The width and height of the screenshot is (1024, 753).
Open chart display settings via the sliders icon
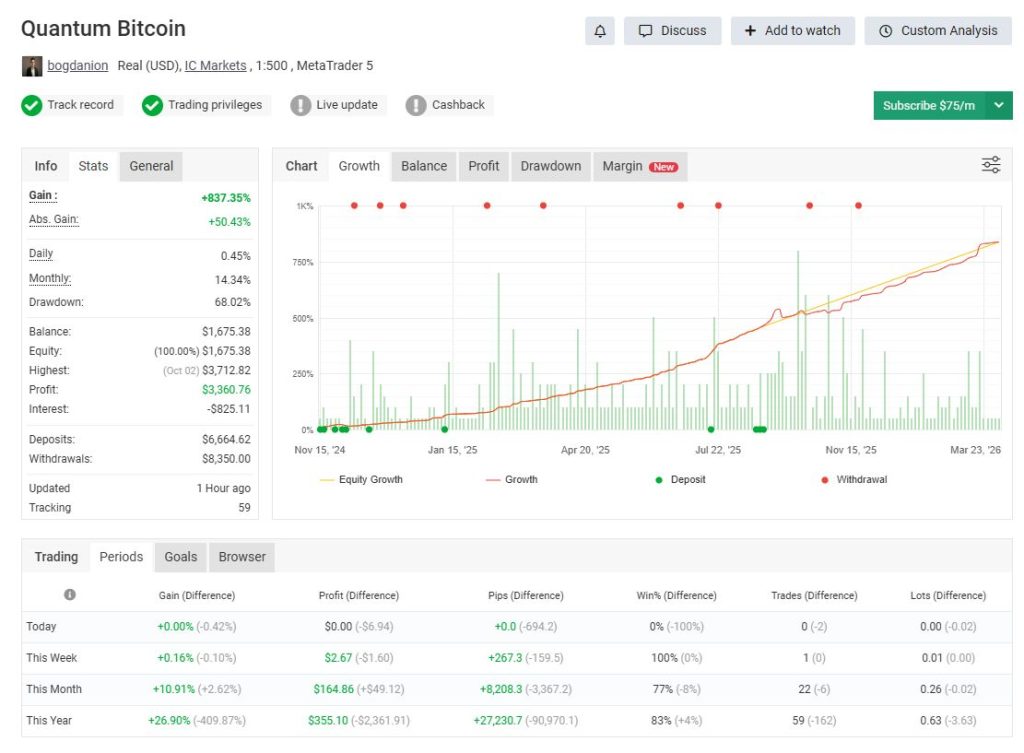coord(990,165)
